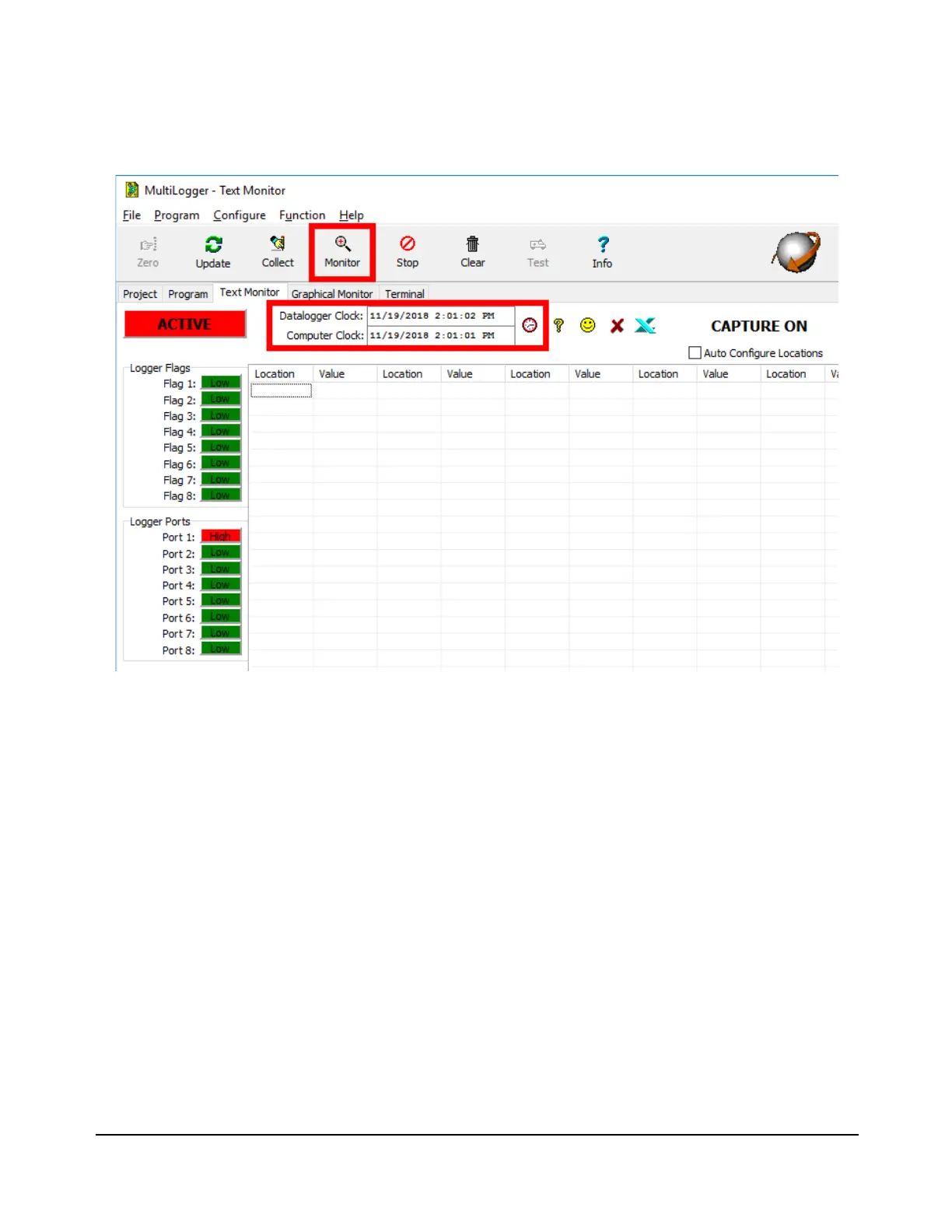
Task: Toggle Flag 4 Low indicator
Action: (x=221, y=431)
